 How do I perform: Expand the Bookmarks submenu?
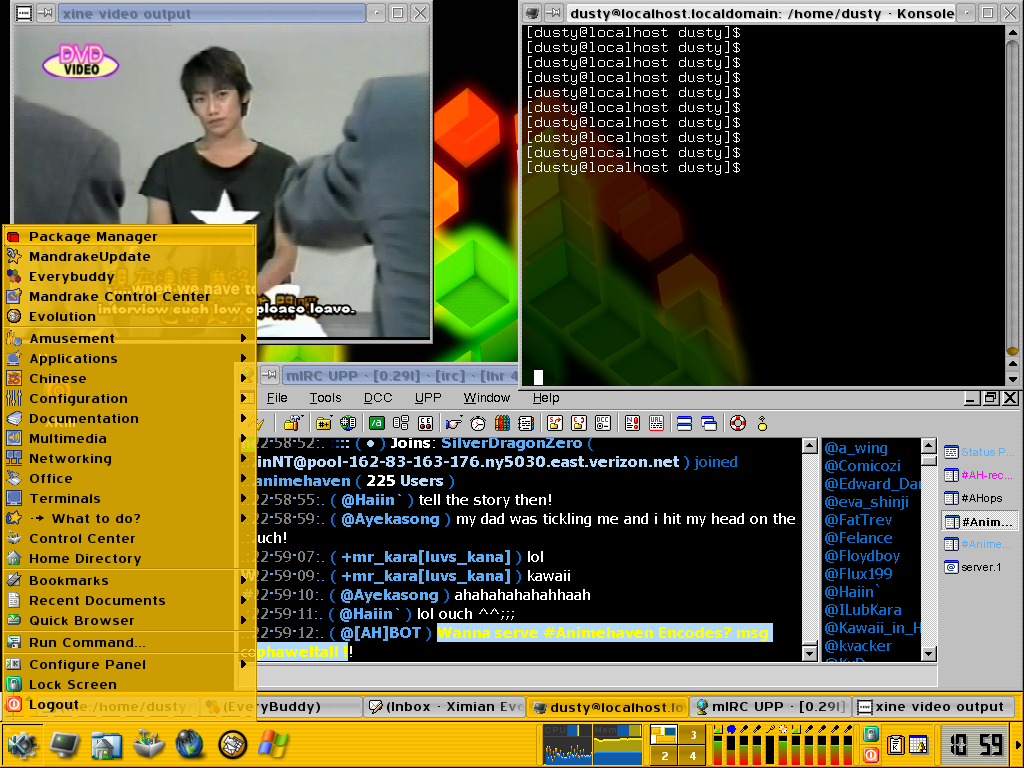tap(129, 581)
